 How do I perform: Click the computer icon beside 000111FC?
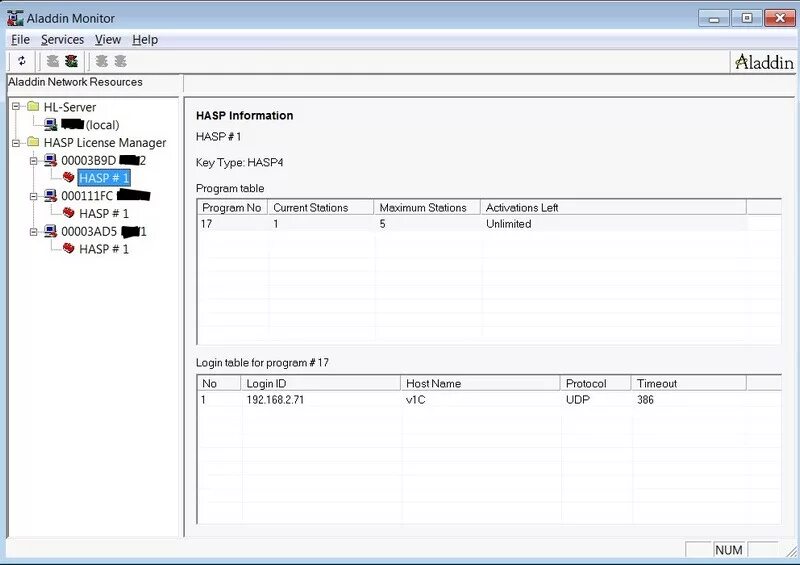(51, 195)
